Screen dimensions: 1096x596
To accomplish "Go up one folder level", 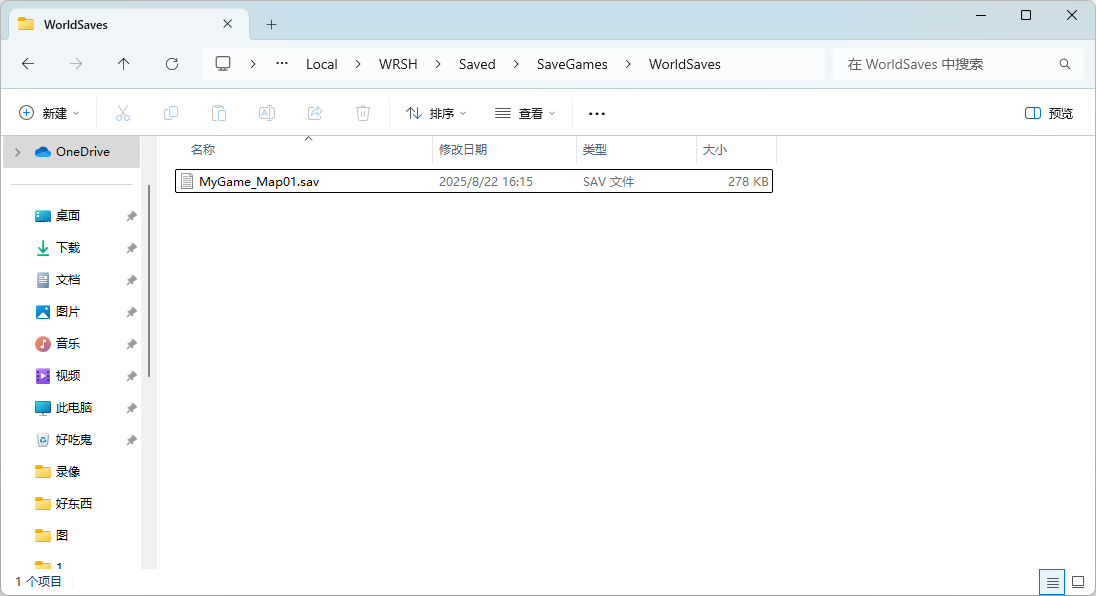I will pos(124,64).
